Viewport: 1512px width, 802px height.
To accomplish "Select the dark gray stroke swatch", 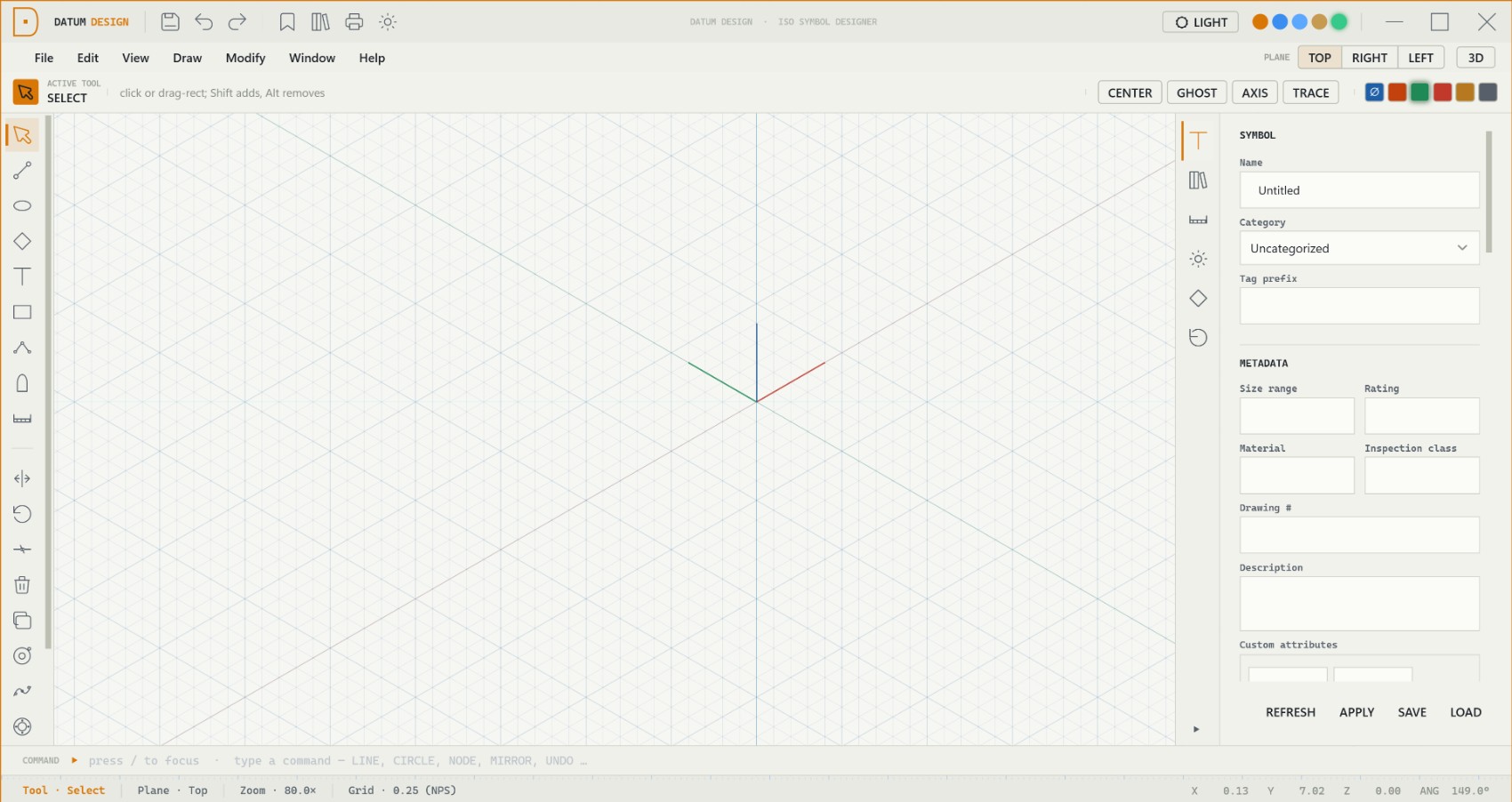I will 1488,92.
